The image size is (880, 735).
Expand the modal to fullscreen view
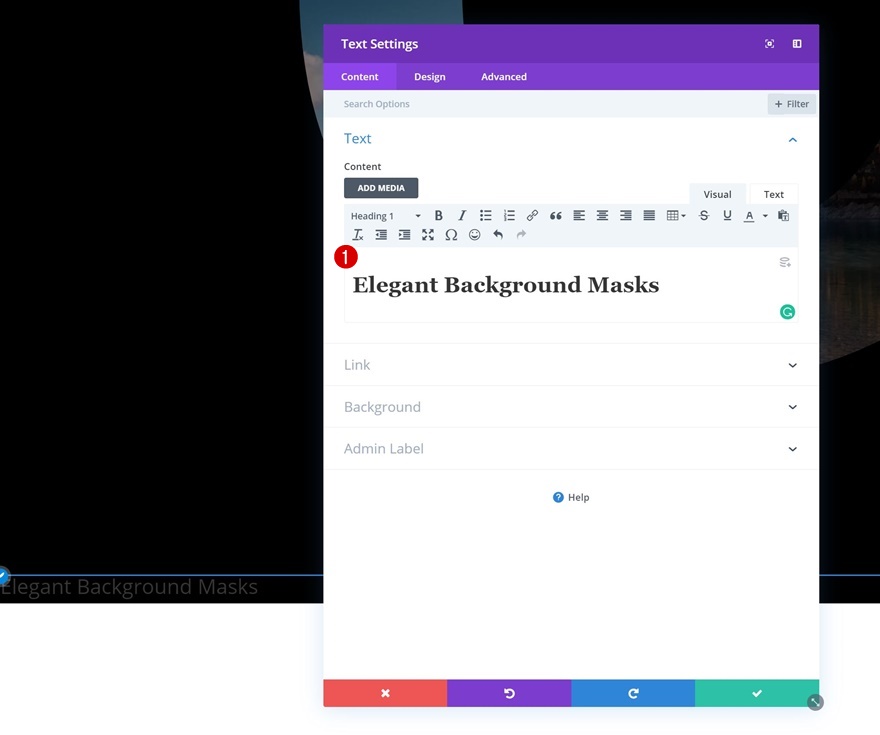[769, 44]
